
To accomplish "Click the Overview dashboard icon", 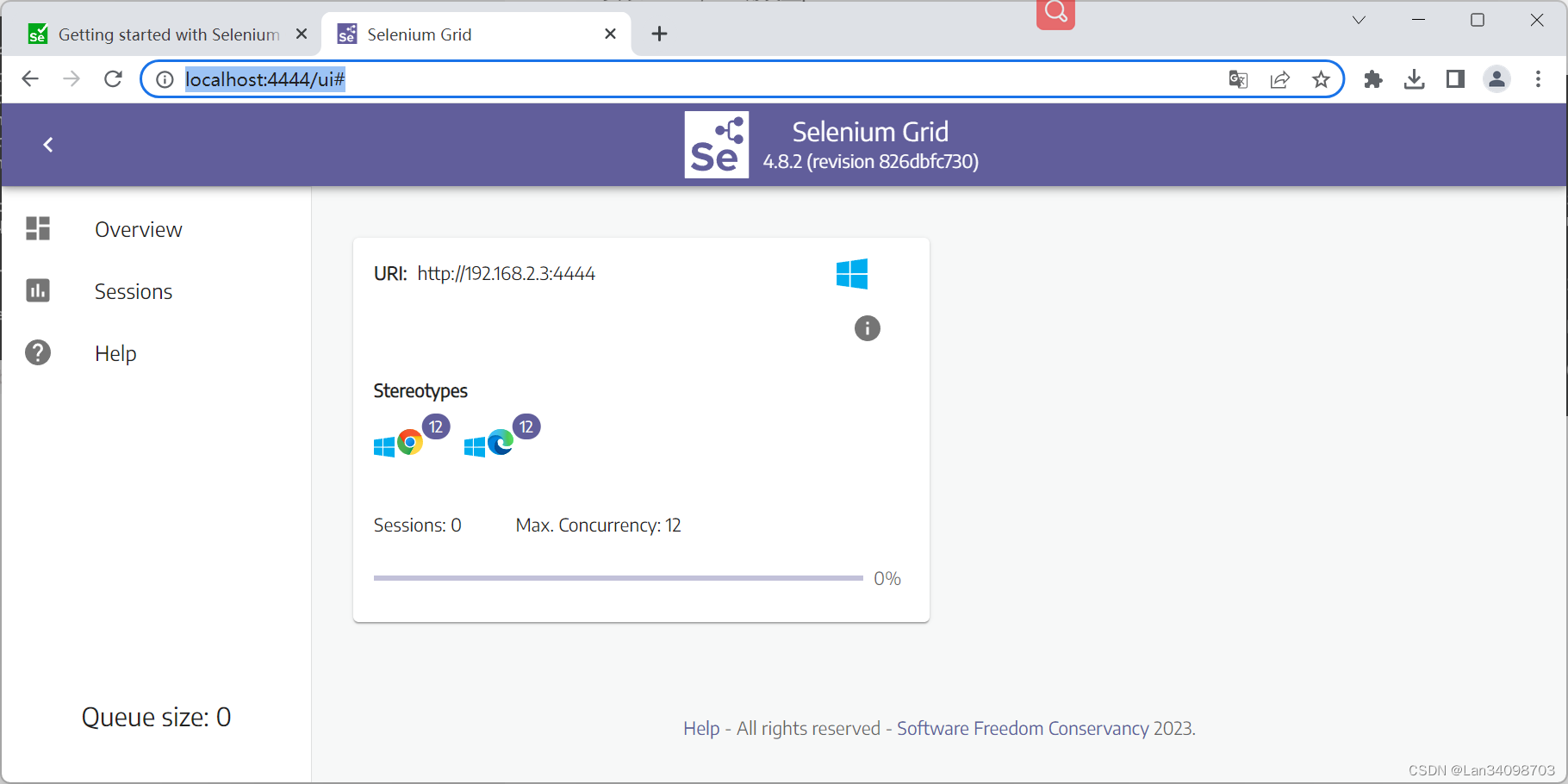I will point(38,228).
